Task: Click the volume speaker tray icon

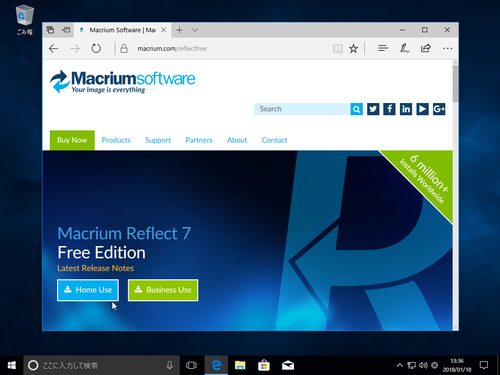Action: point(423,365)
